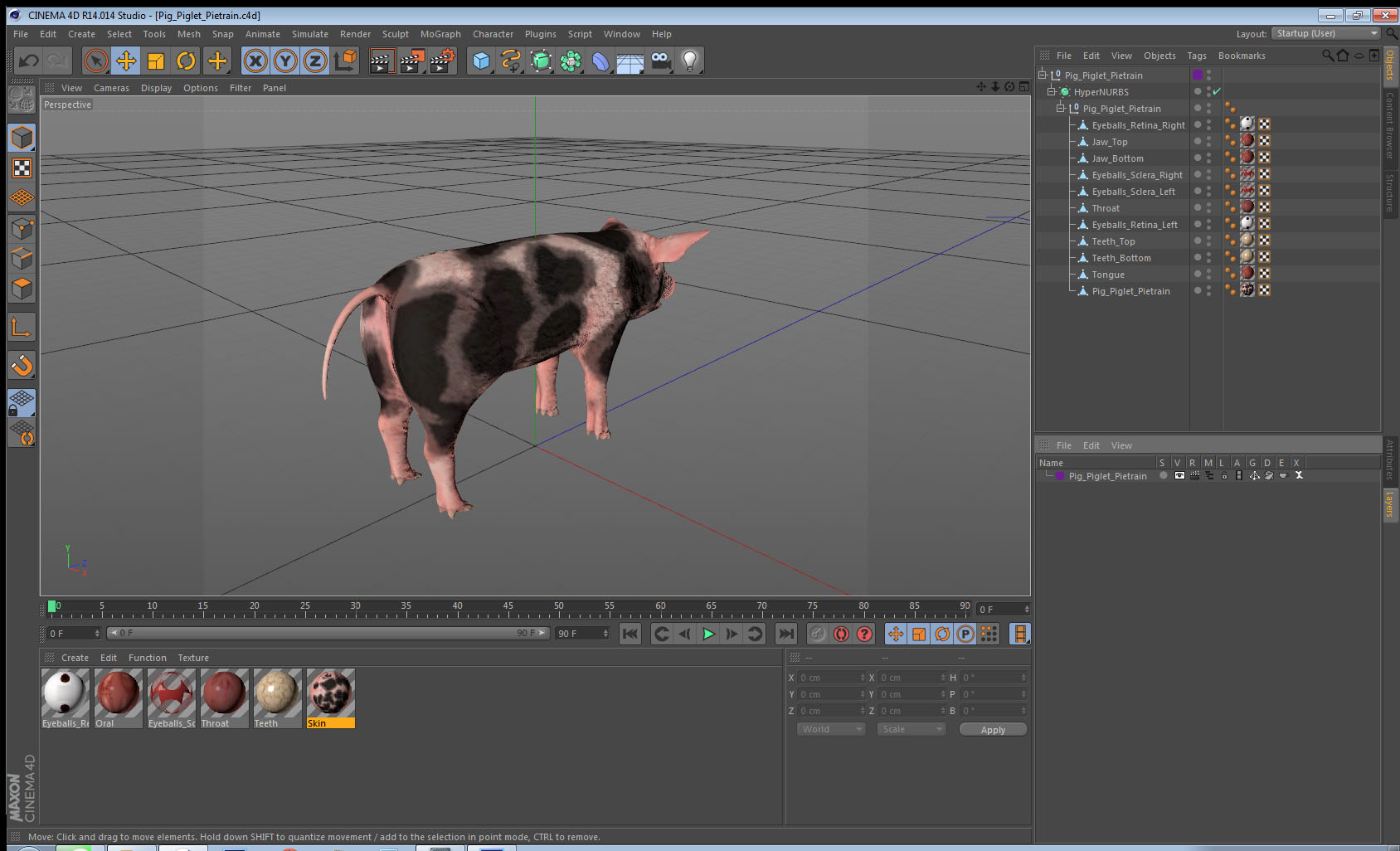Enable the Axis tool in left toolbar
The image size is (1400, 851).
pyautogui.click(x=22, y=328)
